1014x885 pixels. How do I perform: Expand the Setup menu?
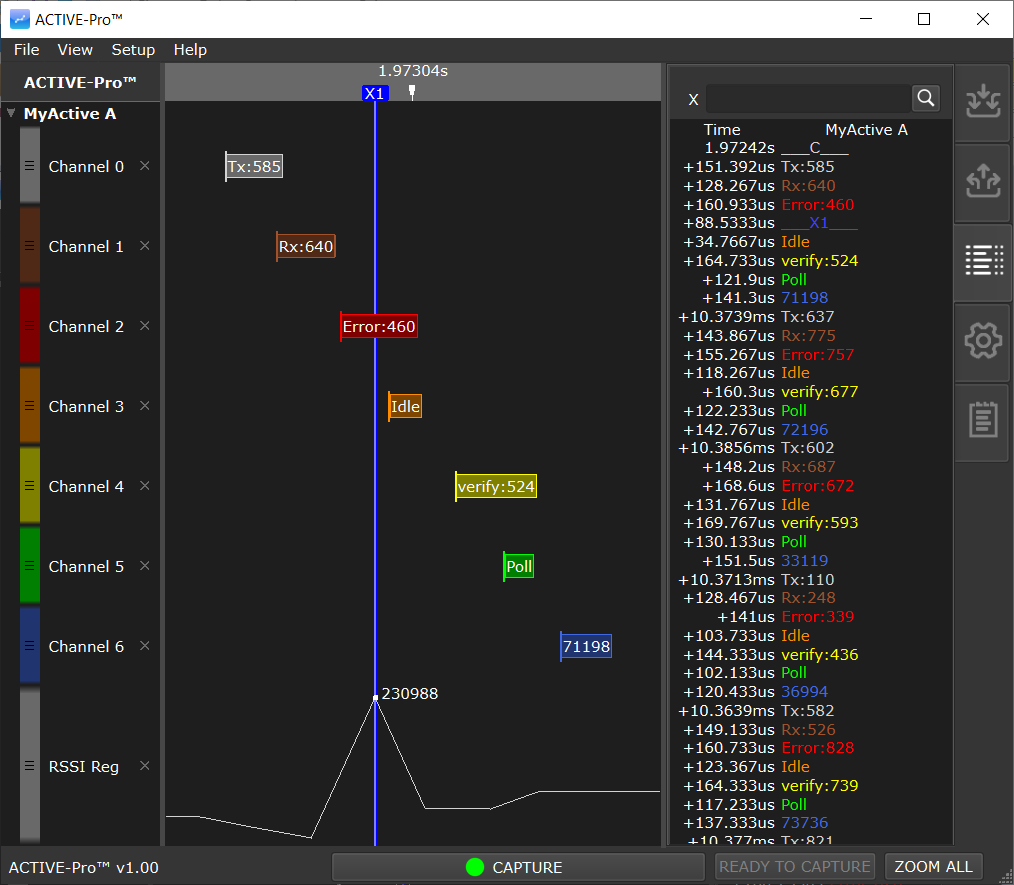(x=133, y=49)
